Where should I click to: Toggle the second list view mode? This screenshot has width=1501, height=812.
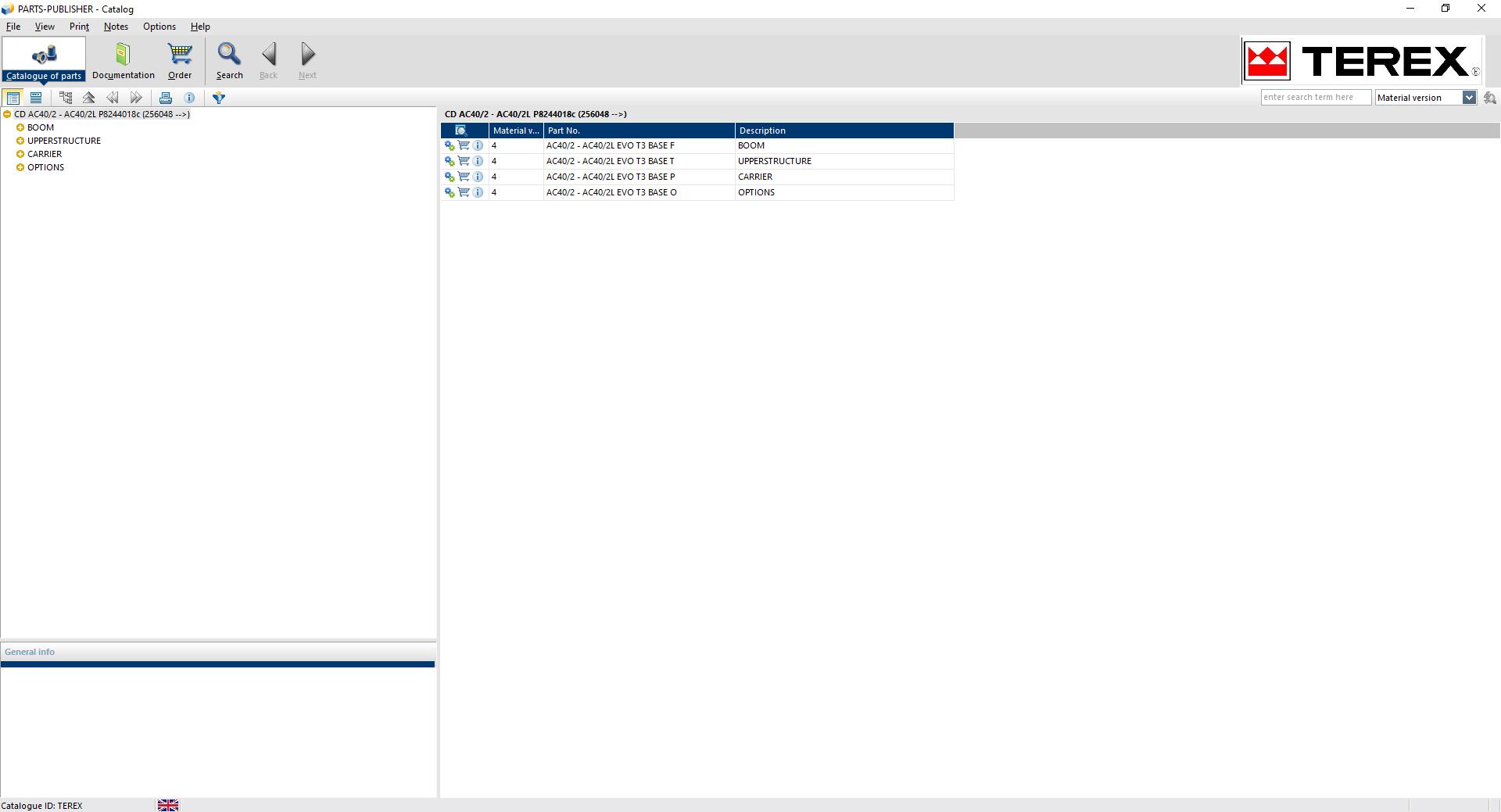[36, 98]
